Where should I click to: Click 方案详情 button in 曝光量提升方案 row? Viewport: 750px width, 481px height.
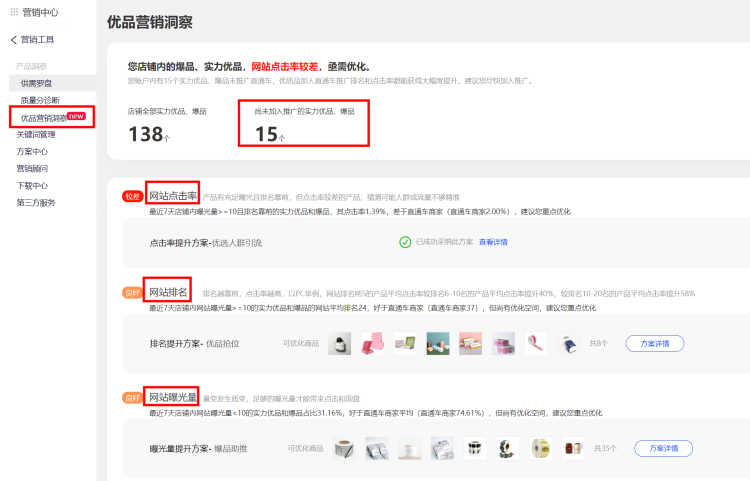663,448
